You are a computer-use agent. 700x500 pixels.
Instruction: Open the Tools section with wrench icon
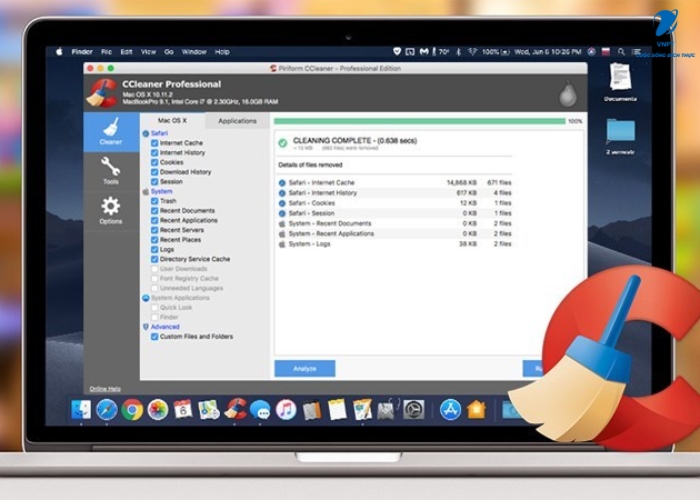[111, 171]
